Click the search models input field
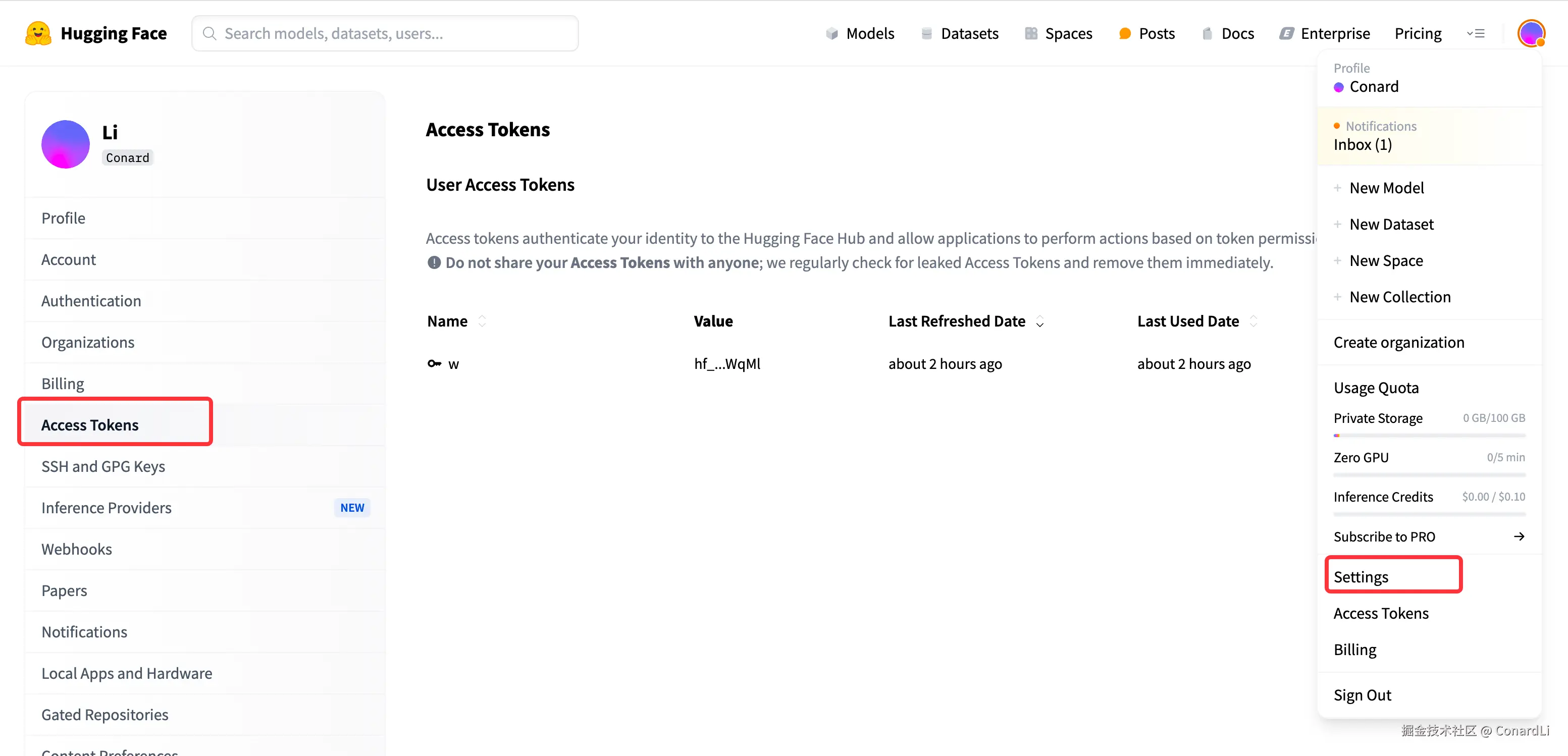Image resolution: width=1568 pixels, height=756 pixels. pos(384,33)
